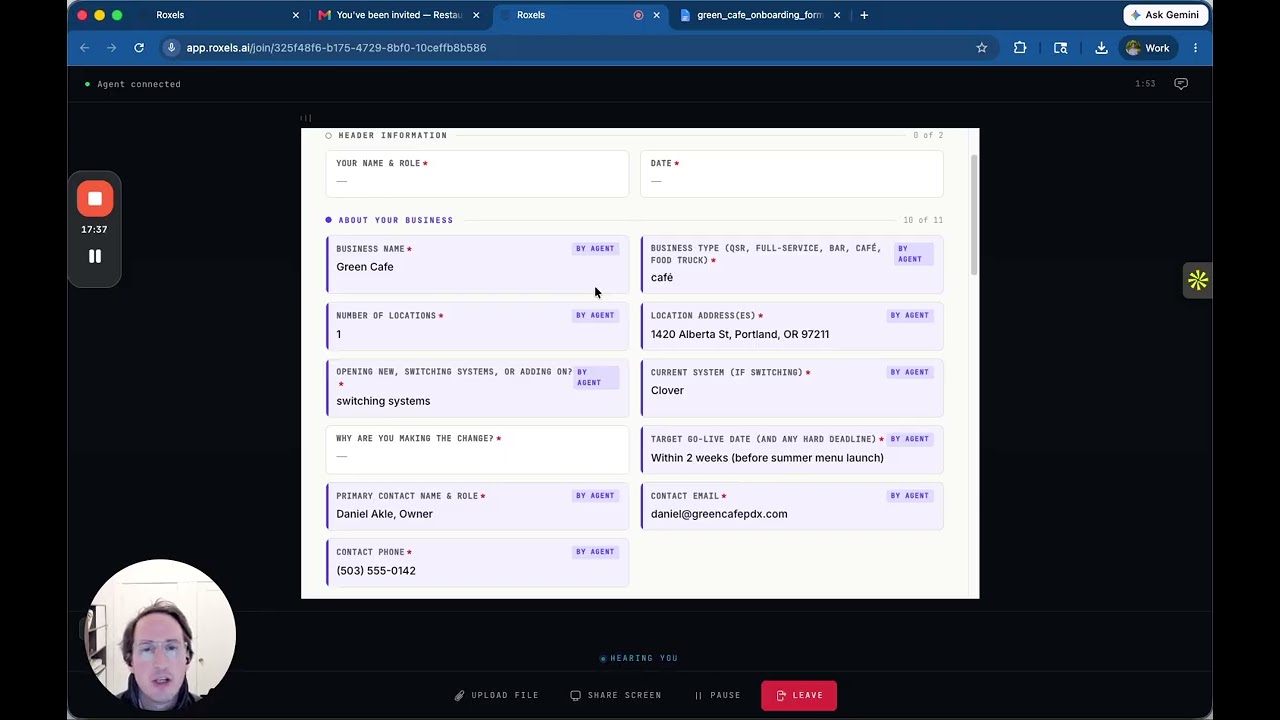
Task: Click the By Agent badge on Contact Email
Action: tap(909, 496)
